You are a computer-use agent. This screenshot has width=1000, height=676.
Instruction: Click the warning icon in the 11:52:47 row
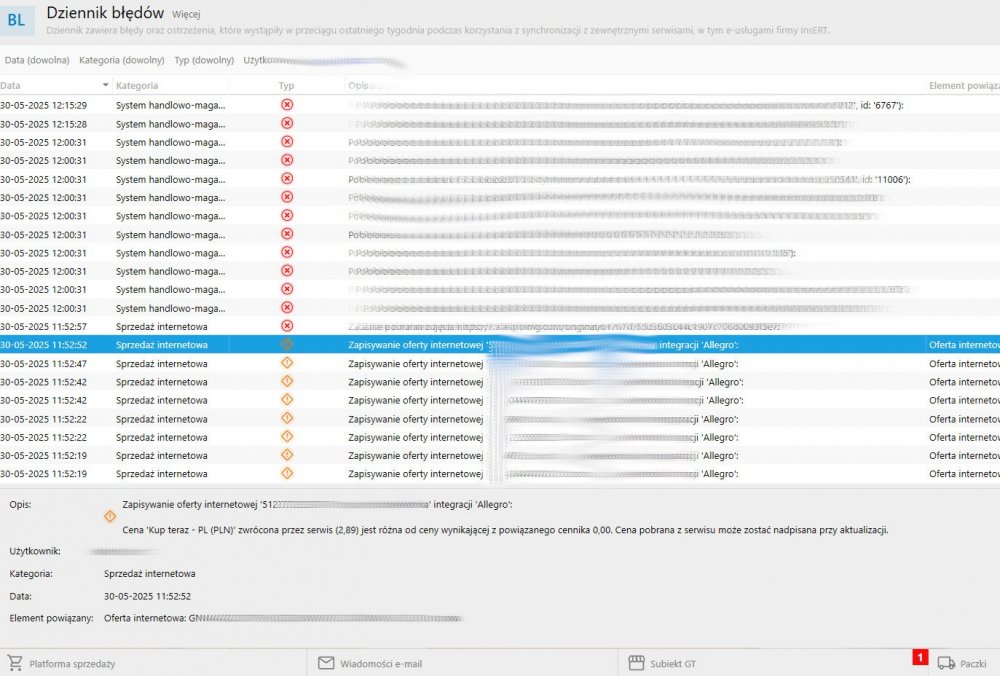click(287, 363)
